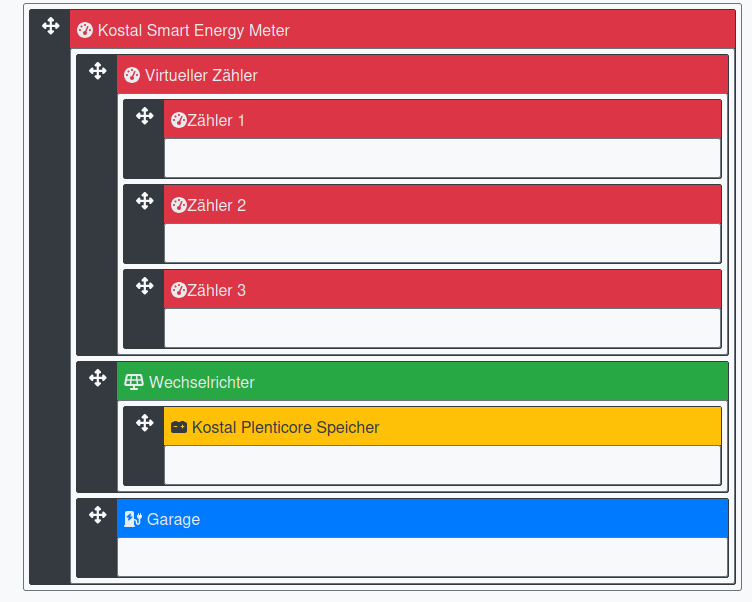
Task: Click the empty drop area under Zähler 3
Action: pyautogui.click(x=443, y=328)
